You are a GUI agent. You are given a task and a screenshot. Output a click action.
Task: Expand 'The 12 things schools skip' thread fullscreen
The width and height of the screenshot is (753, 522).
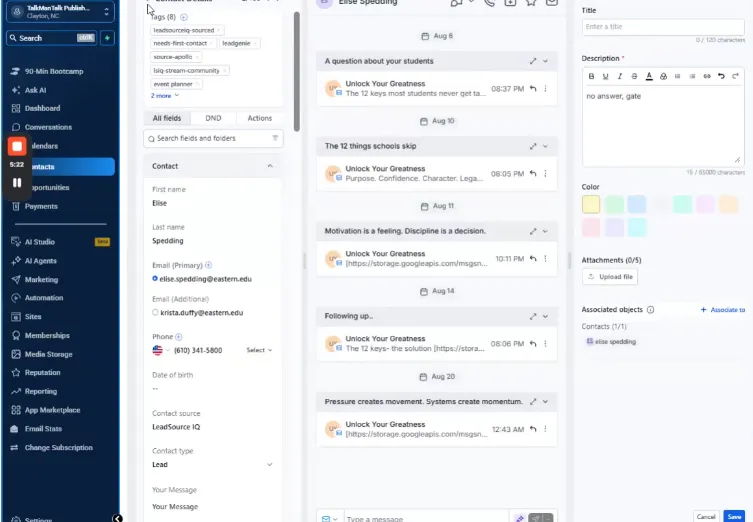click(x=533, y=146)
